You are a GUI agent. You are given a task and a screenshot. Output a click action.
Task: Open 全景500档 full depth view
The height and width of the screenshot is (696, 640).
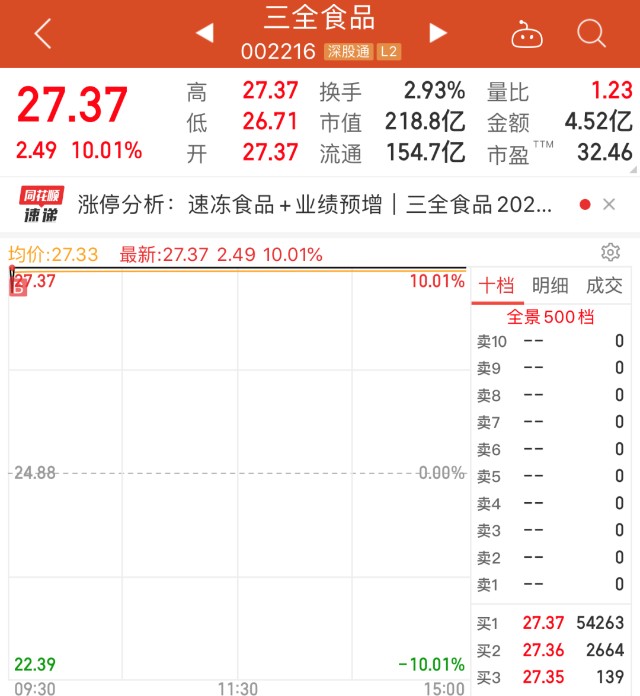pos(550,317)
